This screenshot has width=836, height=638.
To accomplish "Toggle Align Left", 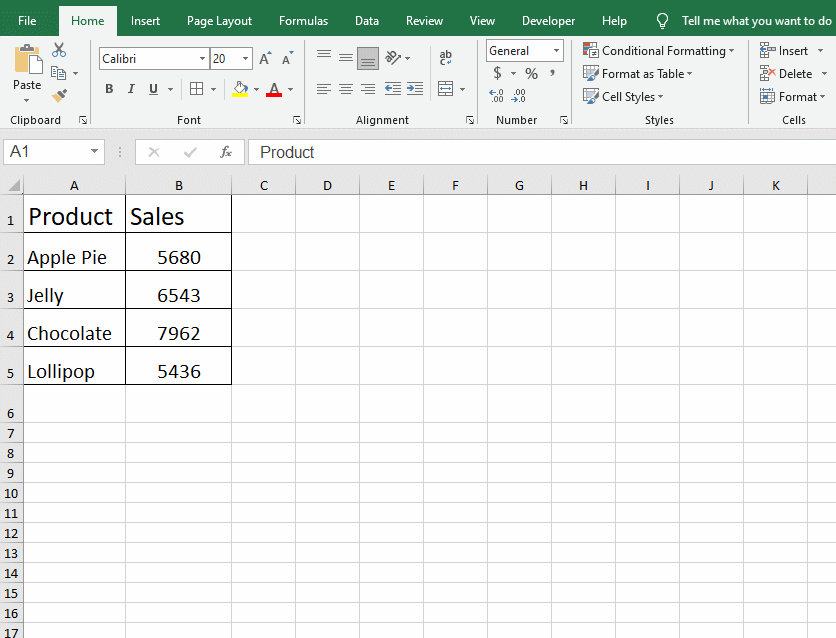I will (324, 88).
